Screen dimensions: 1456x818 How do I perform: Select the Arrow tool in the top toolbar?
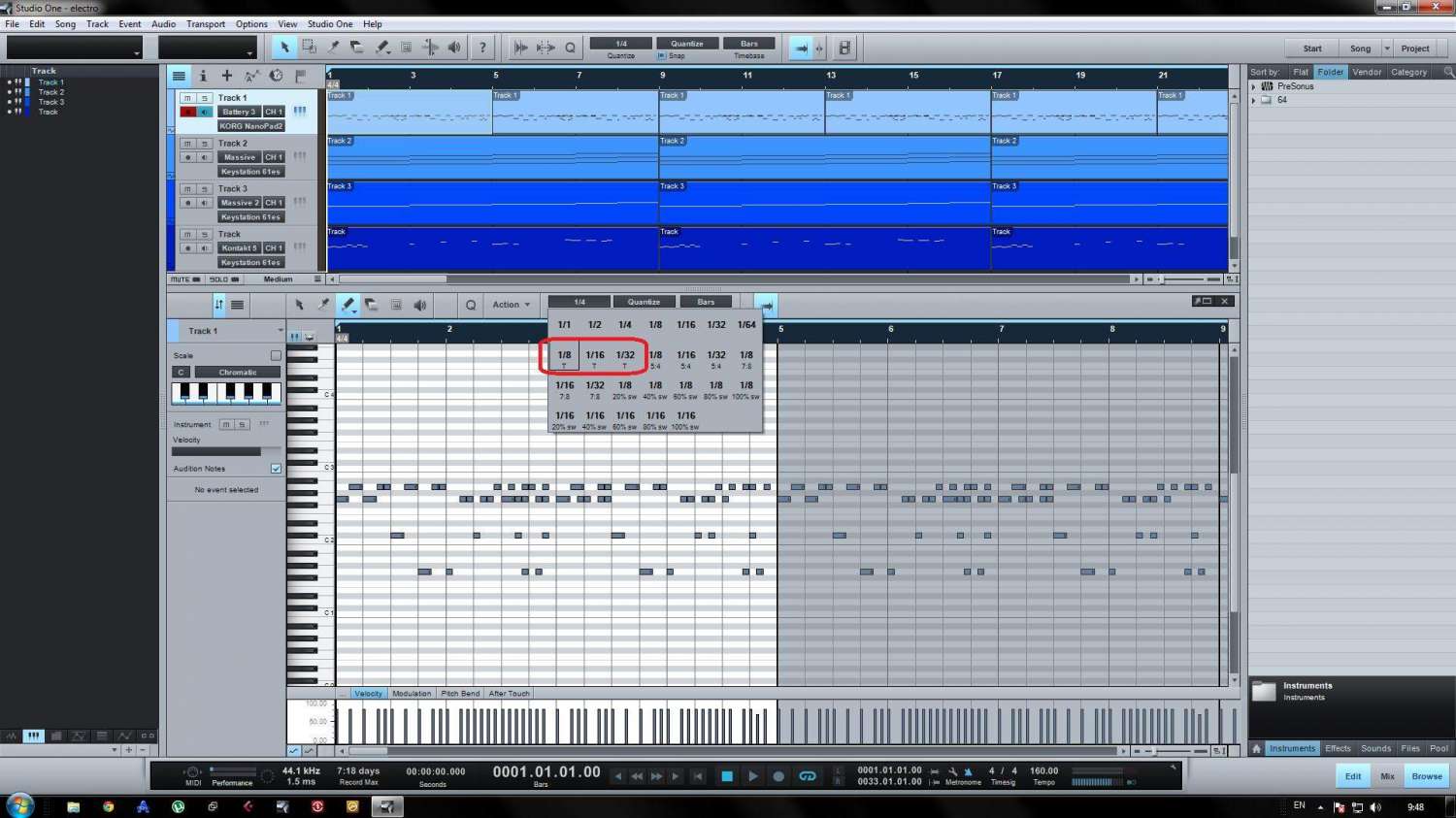click(x=284, y=48)
